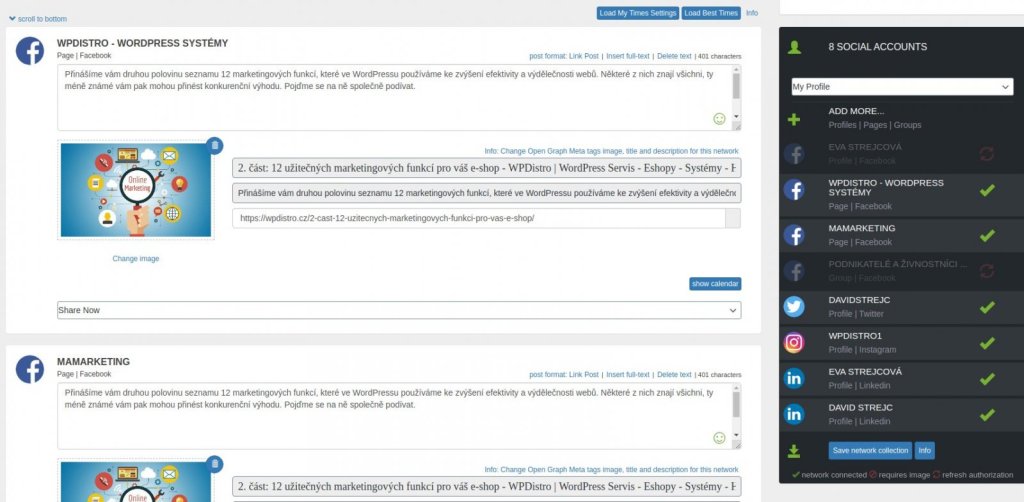Click the scroll to bottom expander
The width and height of the screenshot is (1024, 502).
38,19
